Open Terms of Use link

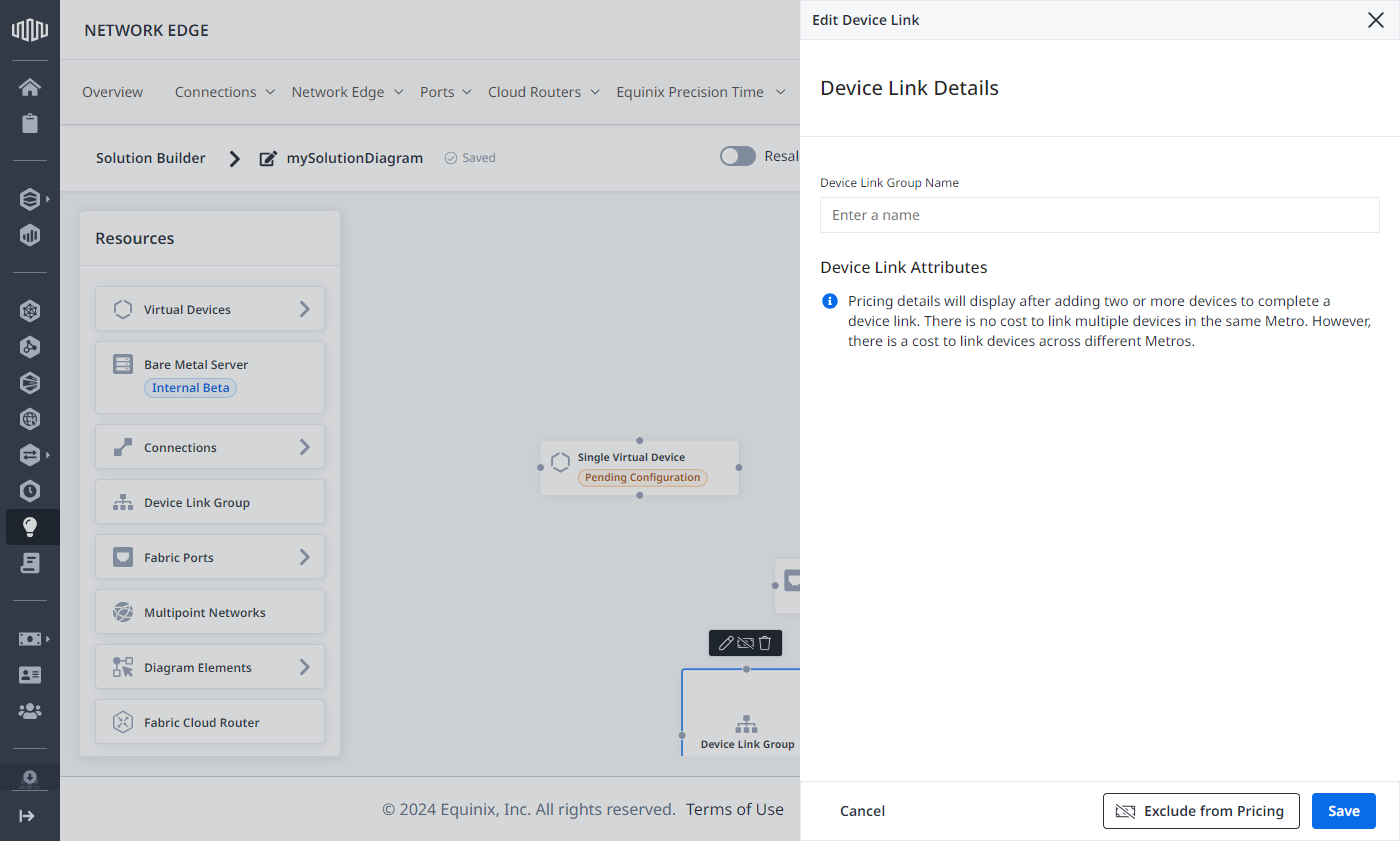(x=735, y=809)
